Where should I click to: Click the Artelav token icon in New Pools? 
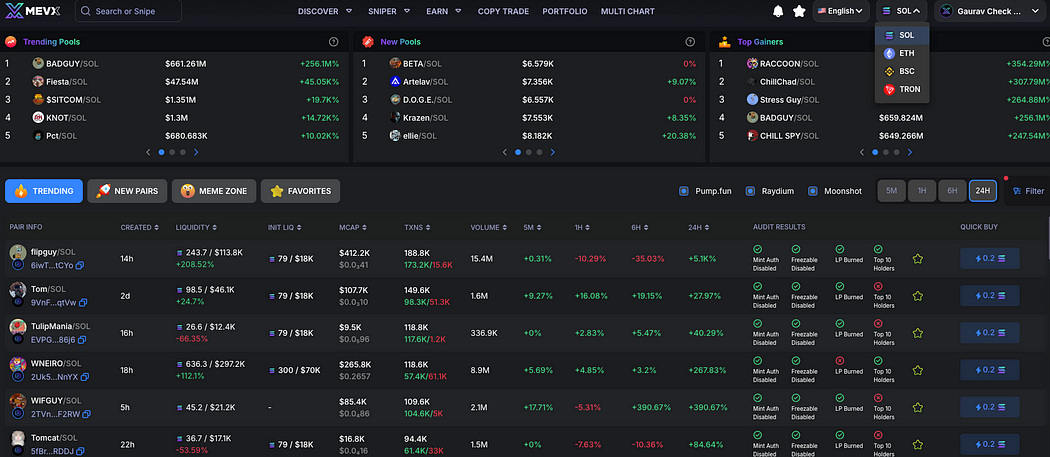click(395, 82)
